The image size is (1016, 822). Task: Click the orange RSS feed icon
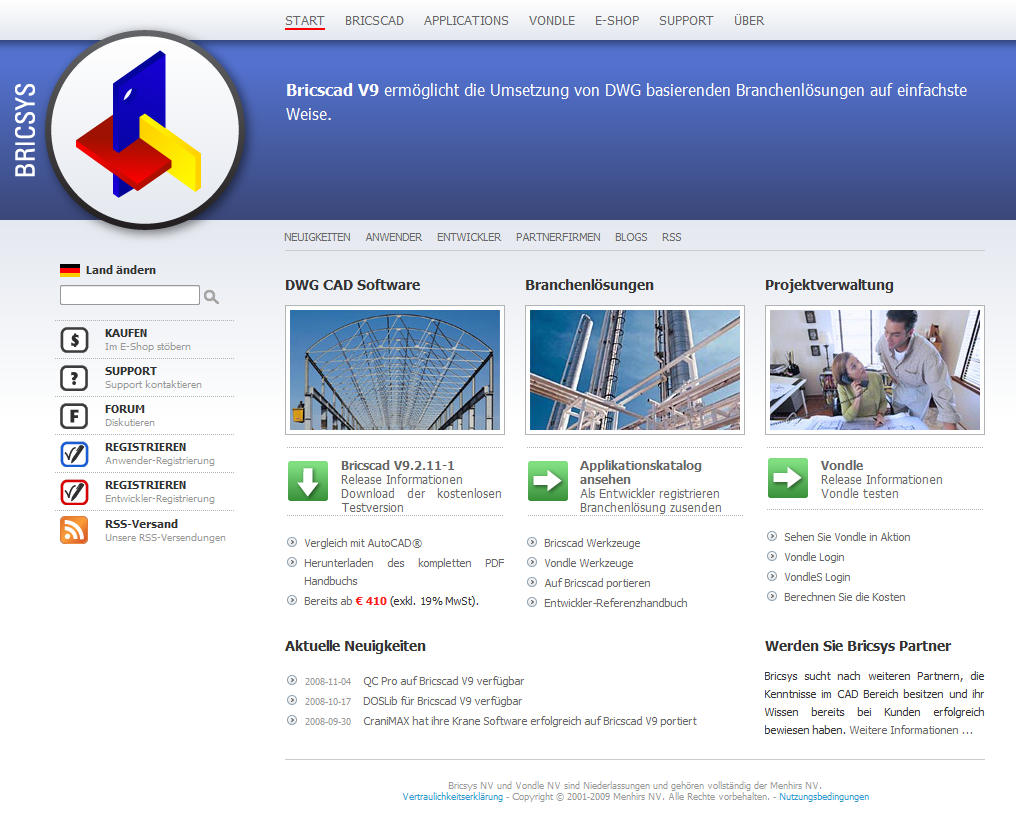[75, 531]
